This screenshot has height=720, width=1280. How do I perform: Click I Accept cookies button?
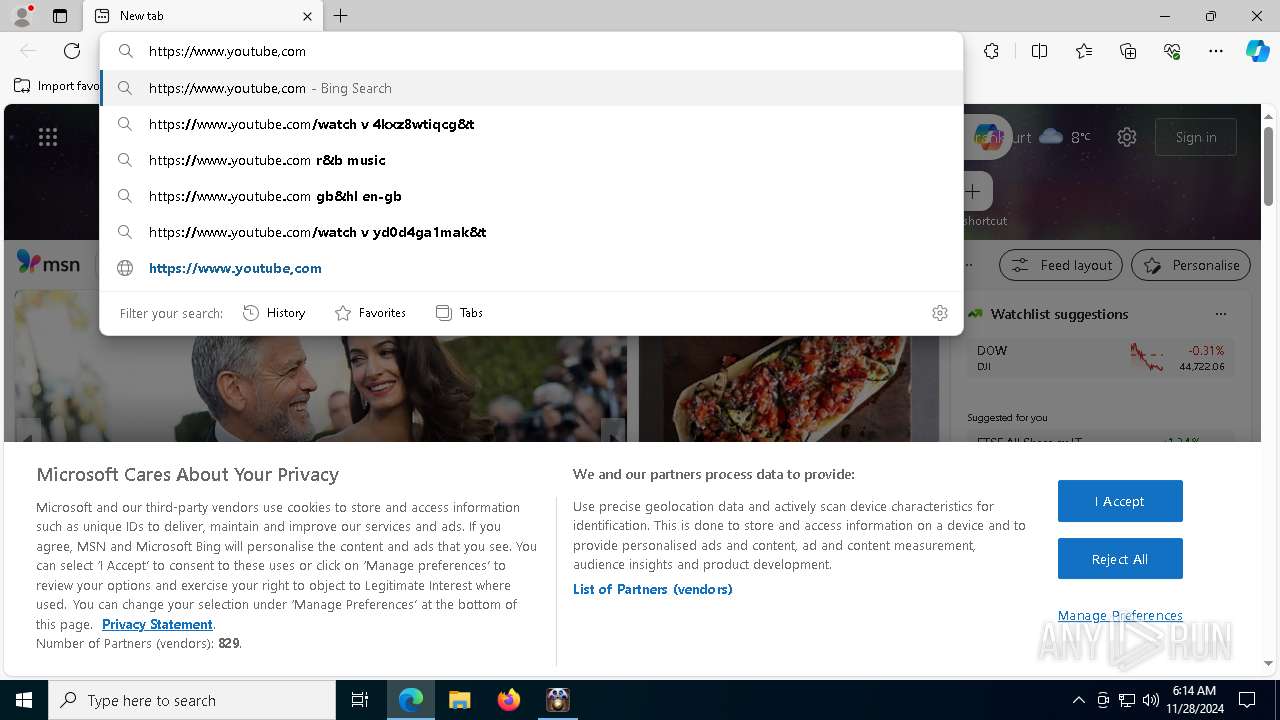pyautogui.click(x=1120, y=501)
